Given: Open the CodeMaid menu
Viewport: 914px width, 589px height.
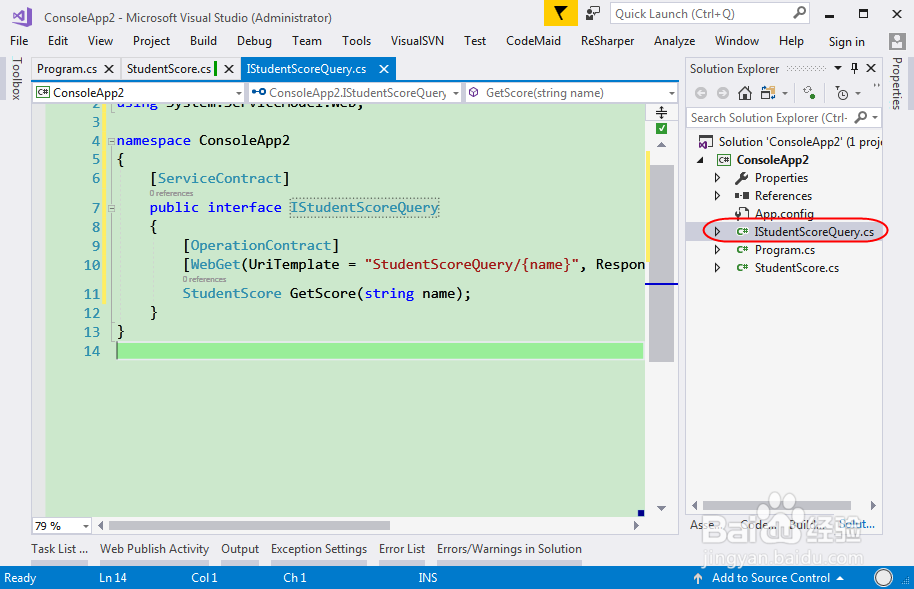Looking at the screenshot, I should pos(533,41).
